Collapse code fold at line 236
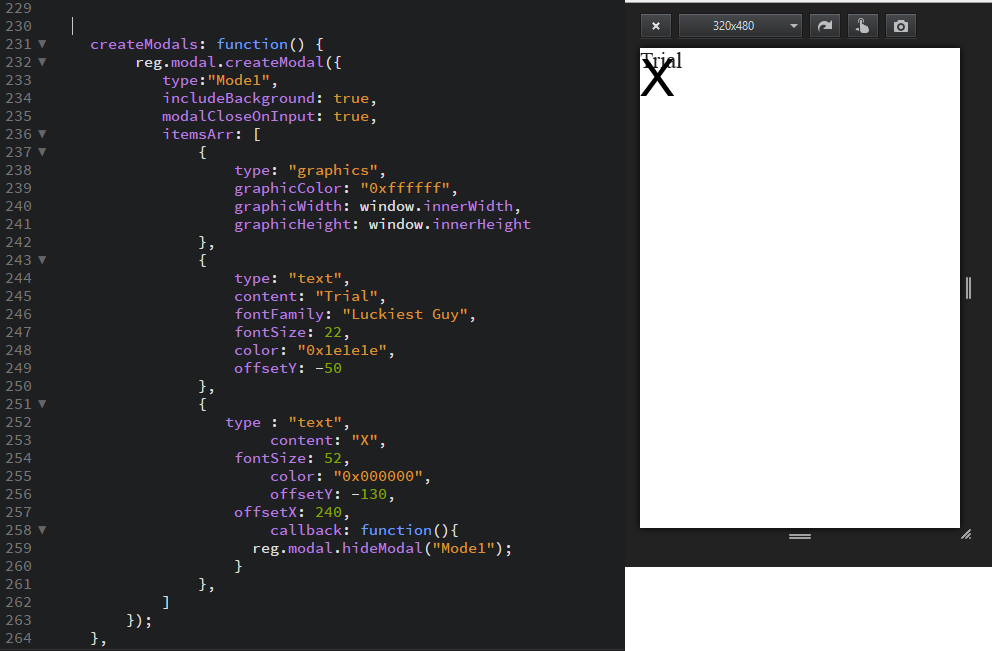Image resolution: width=992 pixels, height=651 pixels. pyautogui.click(x=42, y=134)
